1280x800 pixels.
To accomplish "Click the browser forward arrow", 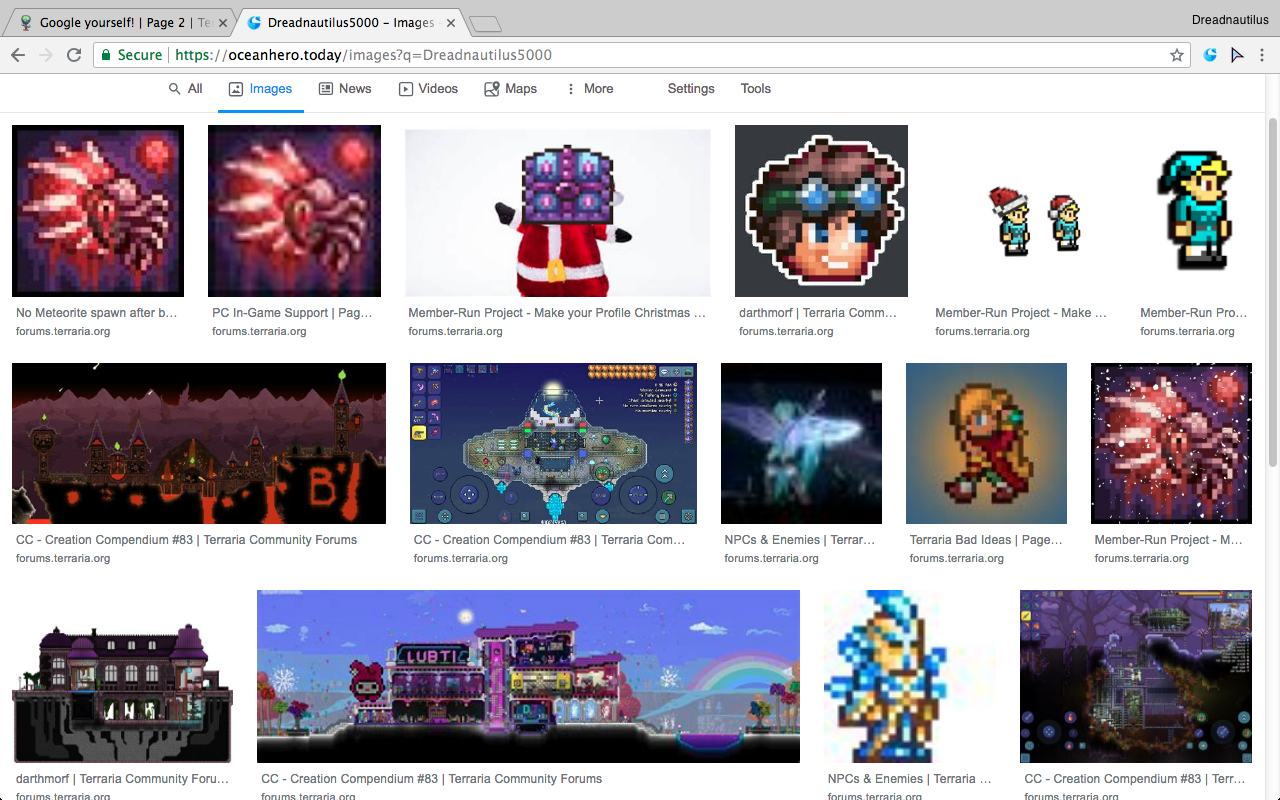I will [x=46, y=55].
